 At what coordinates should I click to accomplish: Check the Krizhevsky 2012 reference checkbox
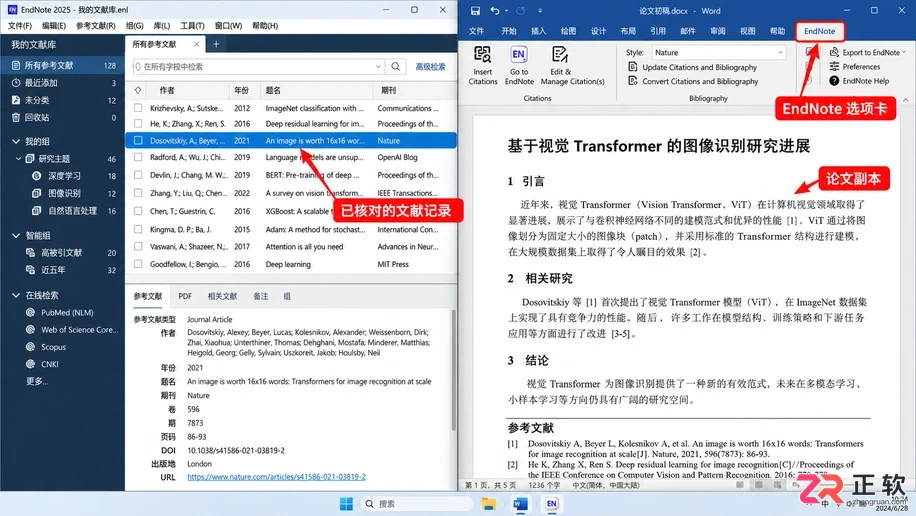(138, 108)
